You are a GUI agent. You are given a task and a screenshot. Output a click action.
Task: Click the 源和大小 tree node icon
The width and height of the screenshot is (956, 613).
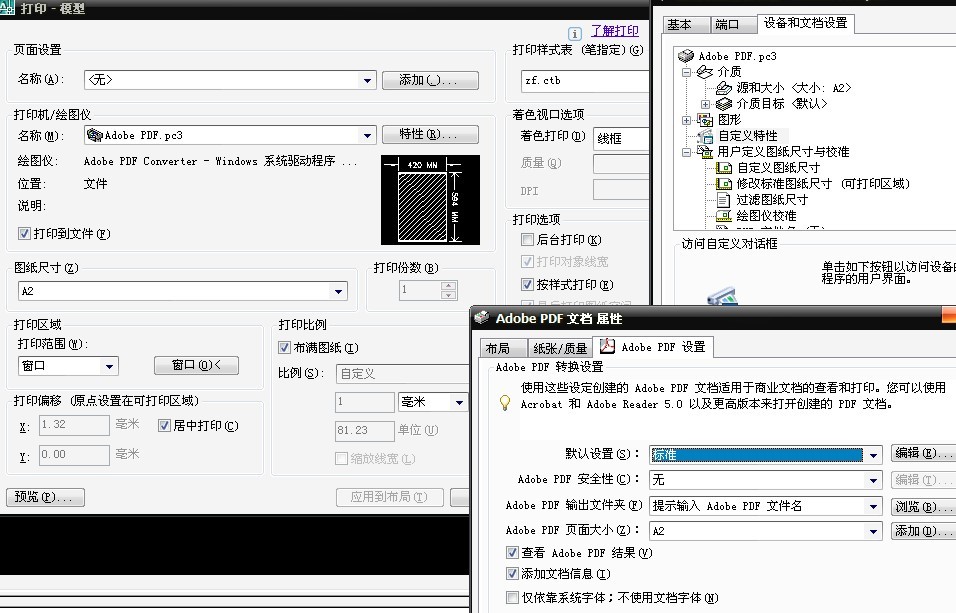click(x=724, y=88)
